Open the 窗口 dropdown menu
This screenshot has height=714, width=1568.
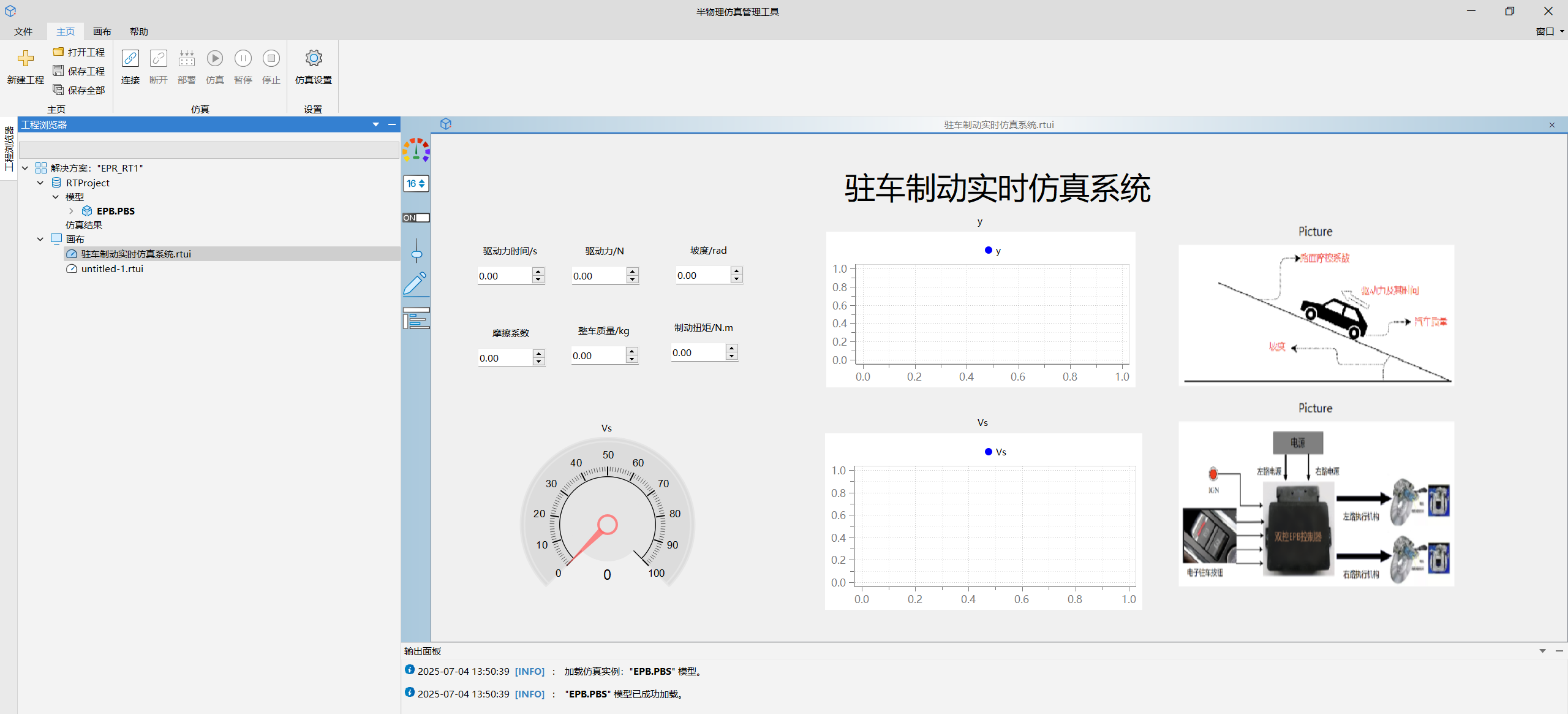(x=1549, y=31)
